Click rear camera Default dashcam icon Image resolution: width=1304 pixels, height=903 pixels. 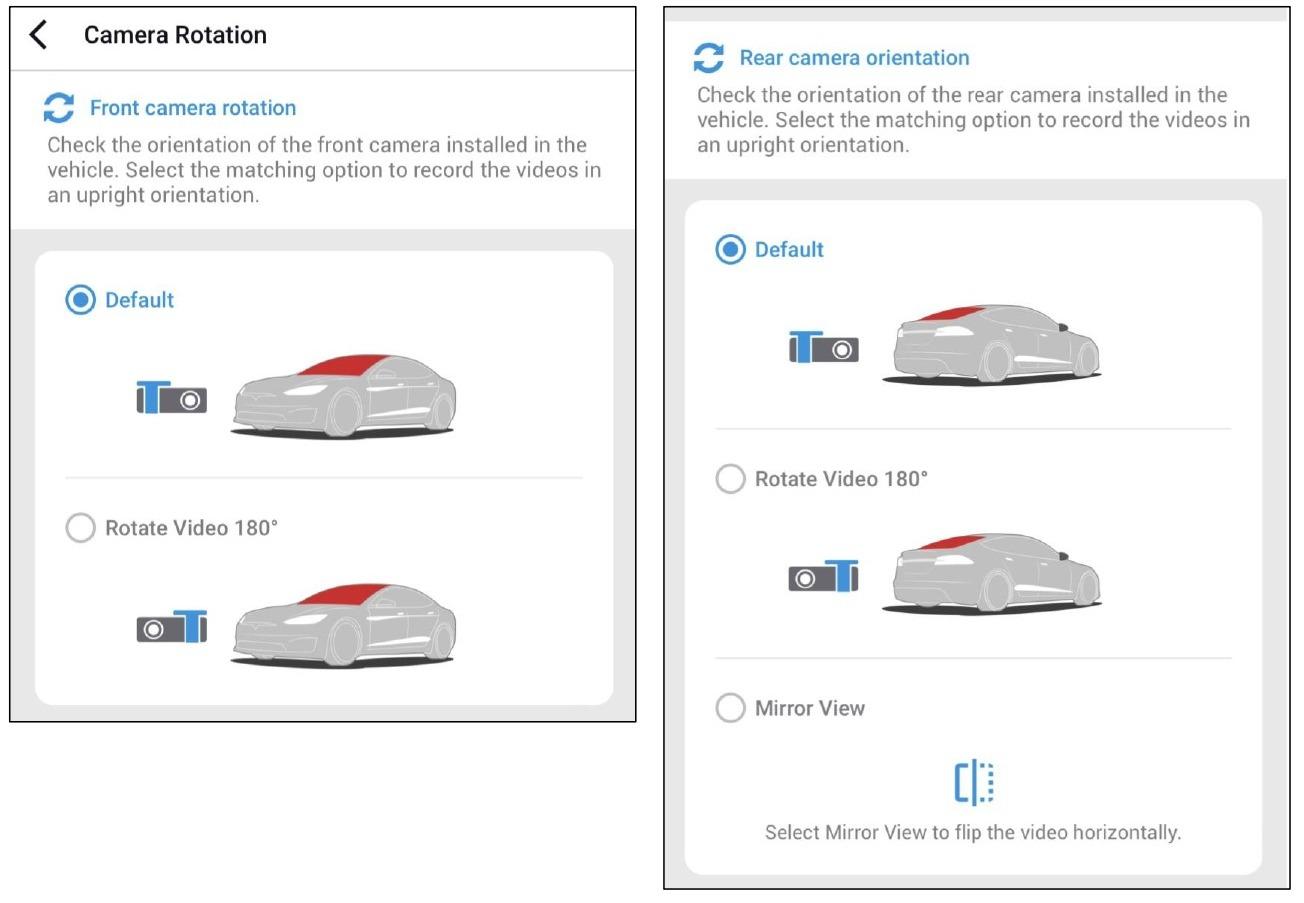(x=824, y=348)
